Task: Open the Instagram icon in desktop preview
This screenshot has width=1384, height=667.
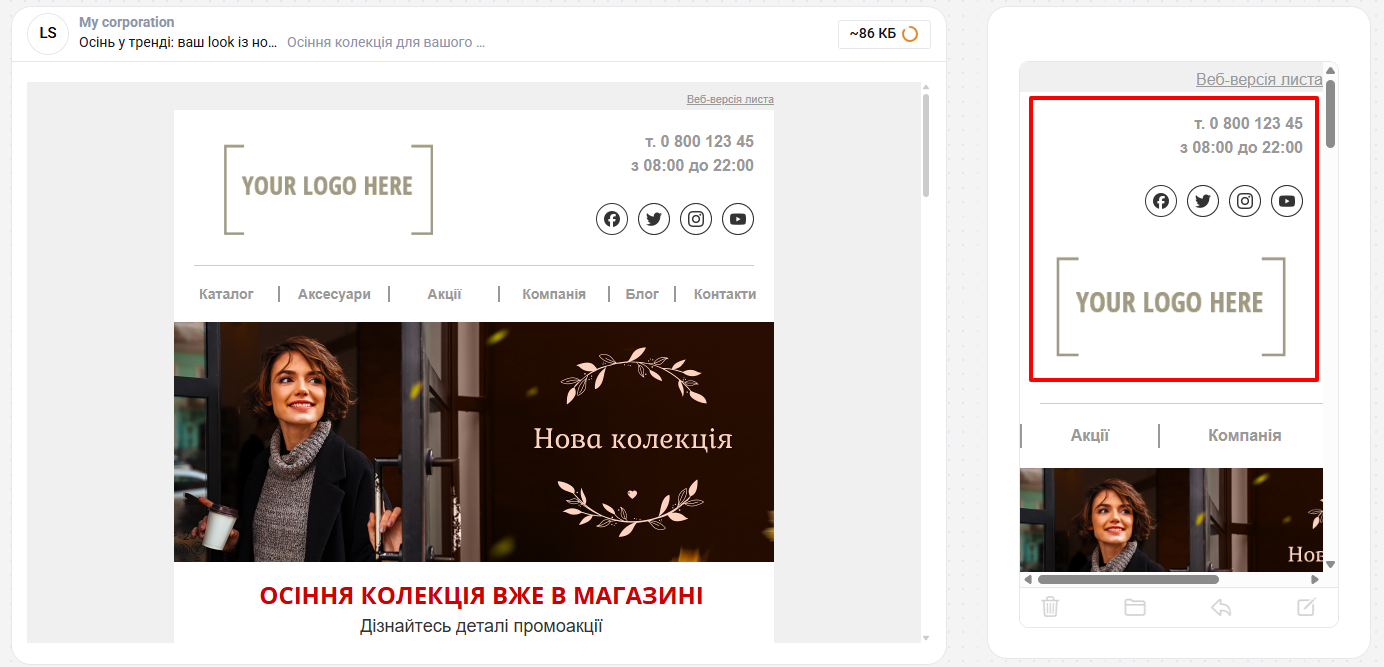Action: [x=696, y=219]
